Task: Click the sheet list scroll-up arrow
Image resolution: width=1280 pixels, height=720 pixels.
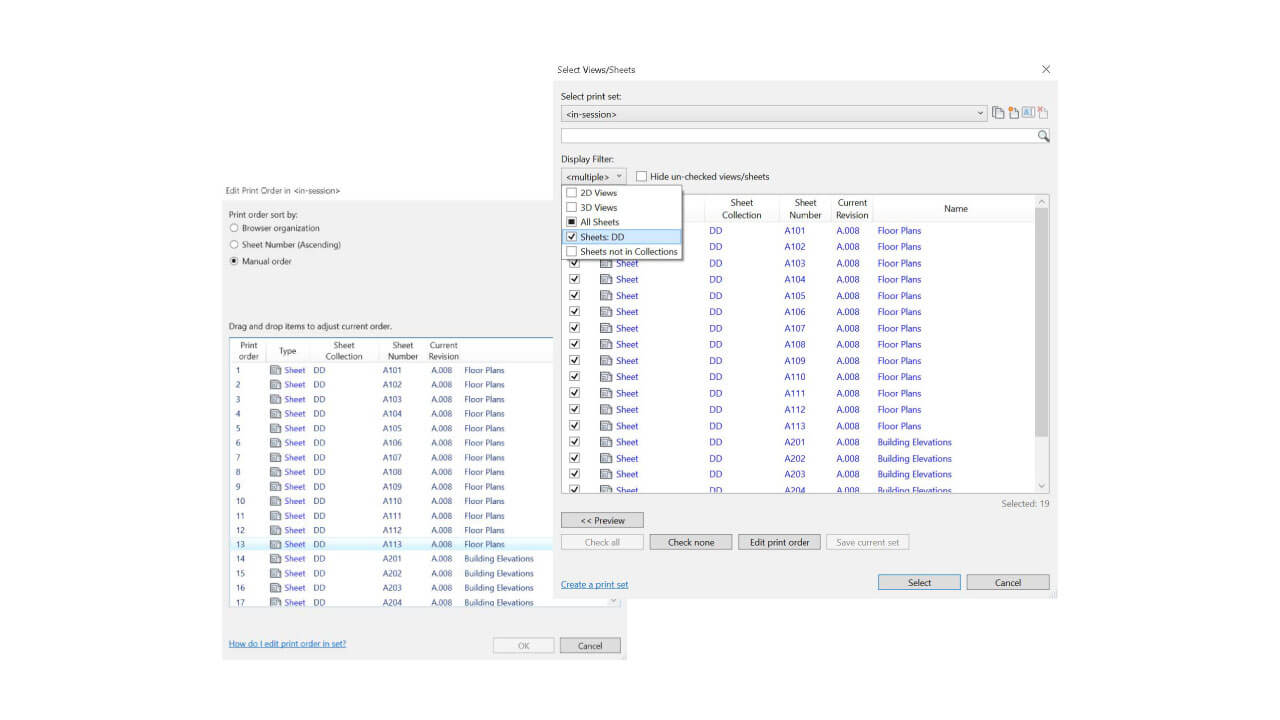Action: [1042, 202]
